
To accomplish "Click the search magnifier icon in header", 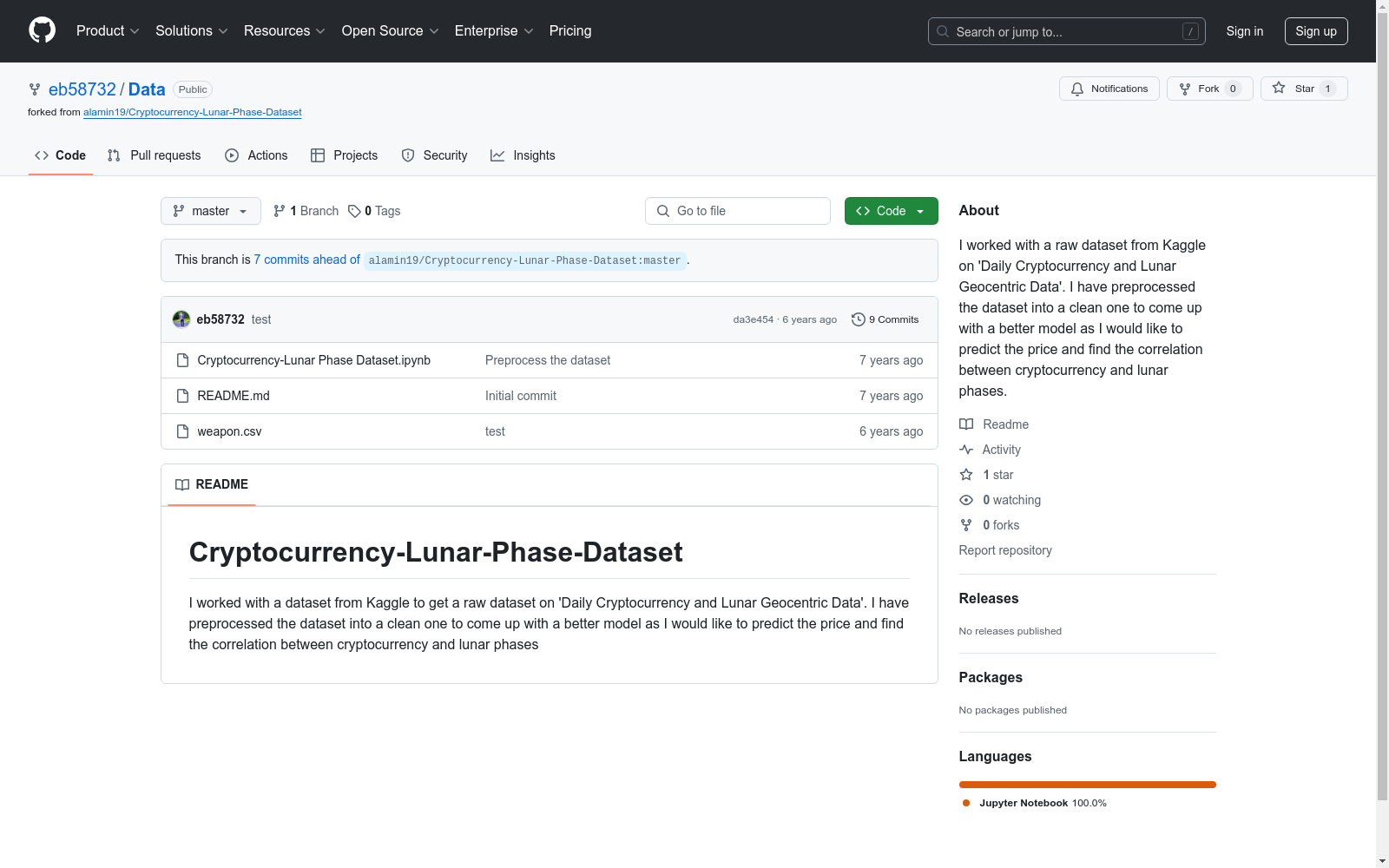I will coord(943,31).
